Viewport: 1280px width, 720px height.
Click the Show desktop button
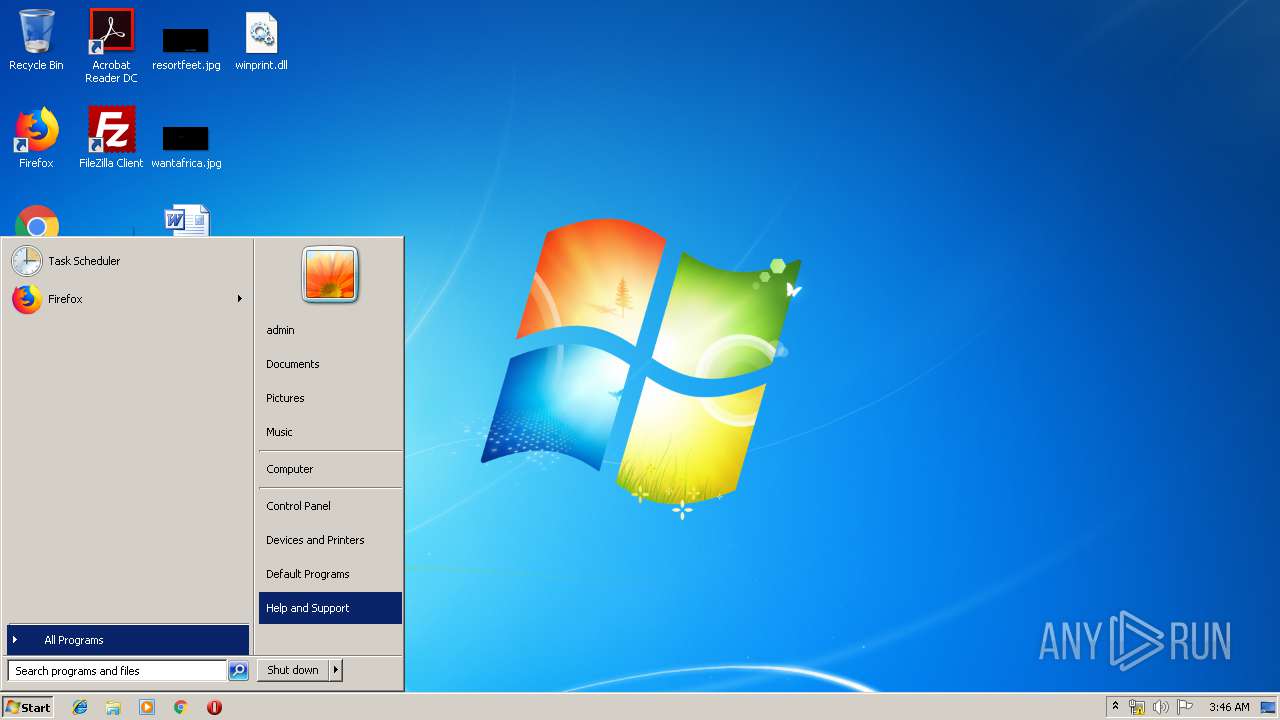1268,707
